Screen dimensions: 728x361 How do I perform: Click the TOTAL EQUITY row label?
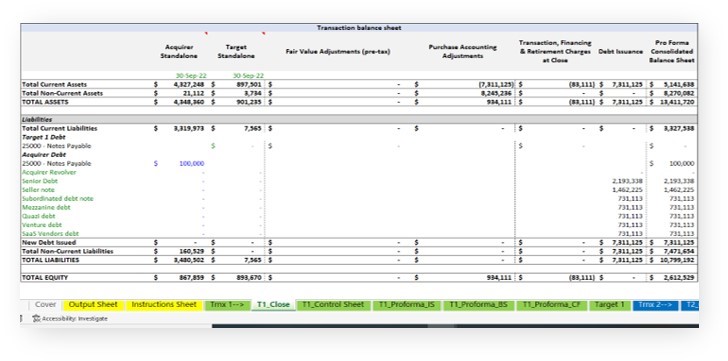point(45,277)
